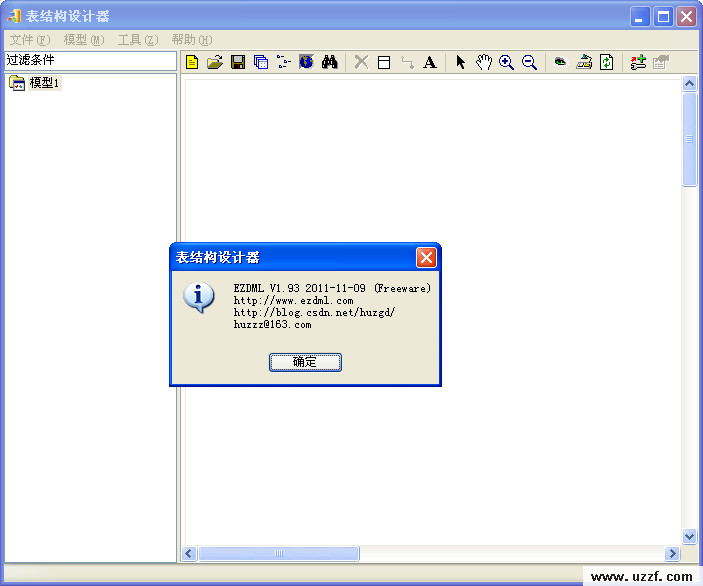Click the zoom in magnifier icon
This screenshot has width=703, height=586.
coord(506,62)
